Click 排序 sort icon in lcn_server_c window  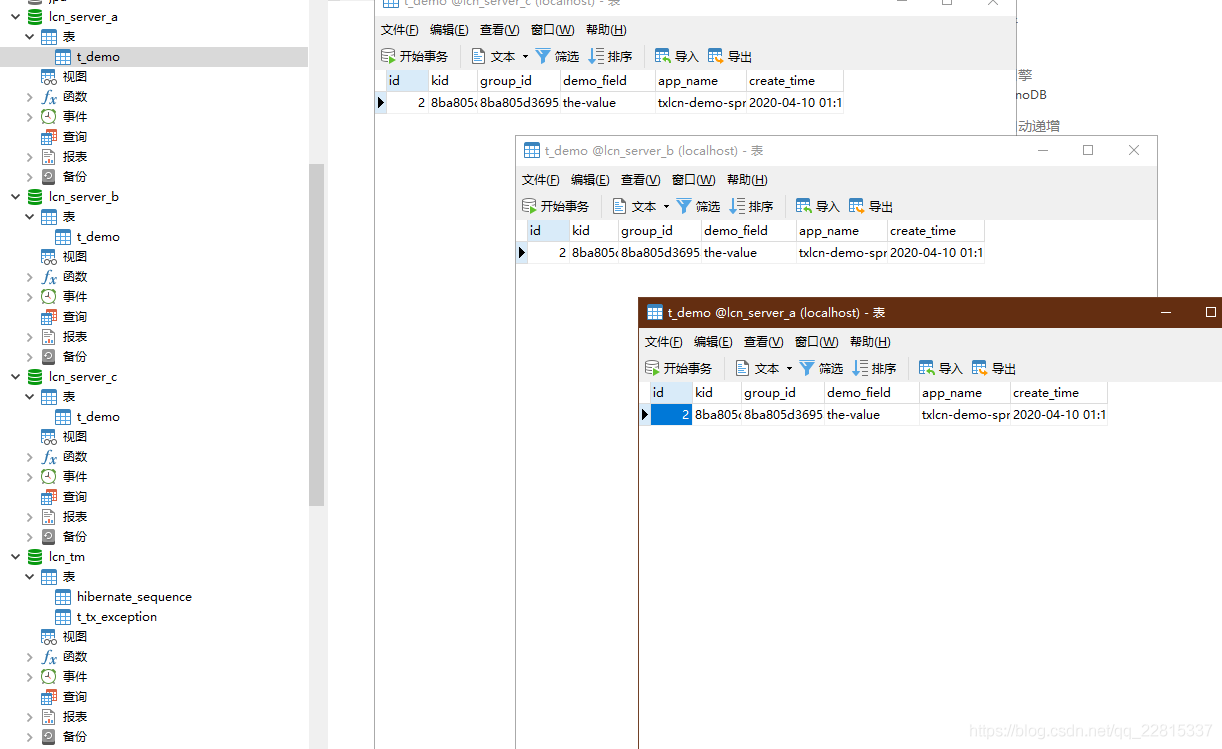[596, 56]
